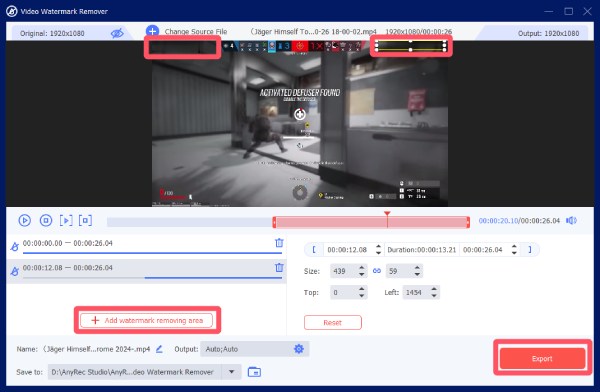Viewport: 600px width, 392px height.
Task: Mute the audio with the speaker icon
Action: click(x=571, y=220)
